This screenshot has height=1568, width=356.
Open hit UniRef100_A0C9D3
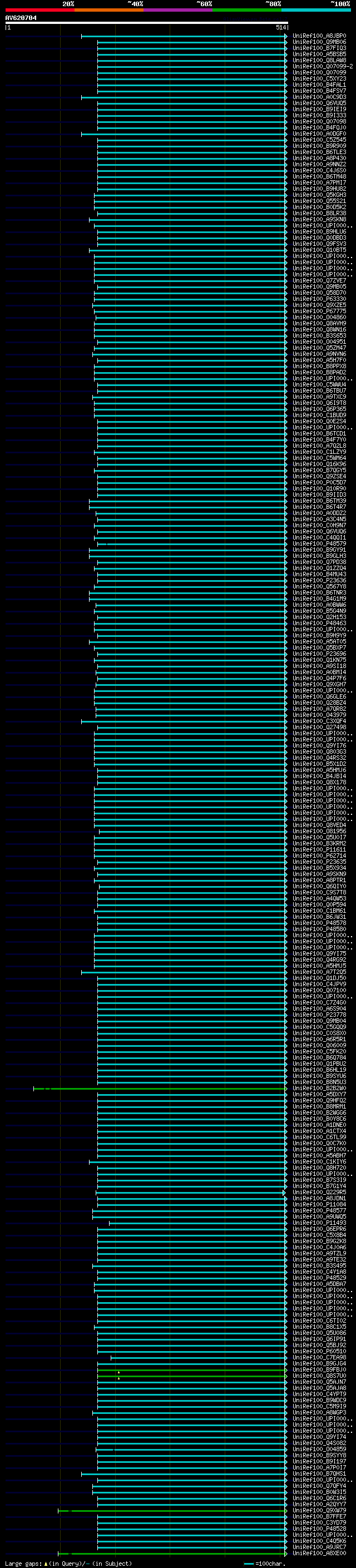319,97
